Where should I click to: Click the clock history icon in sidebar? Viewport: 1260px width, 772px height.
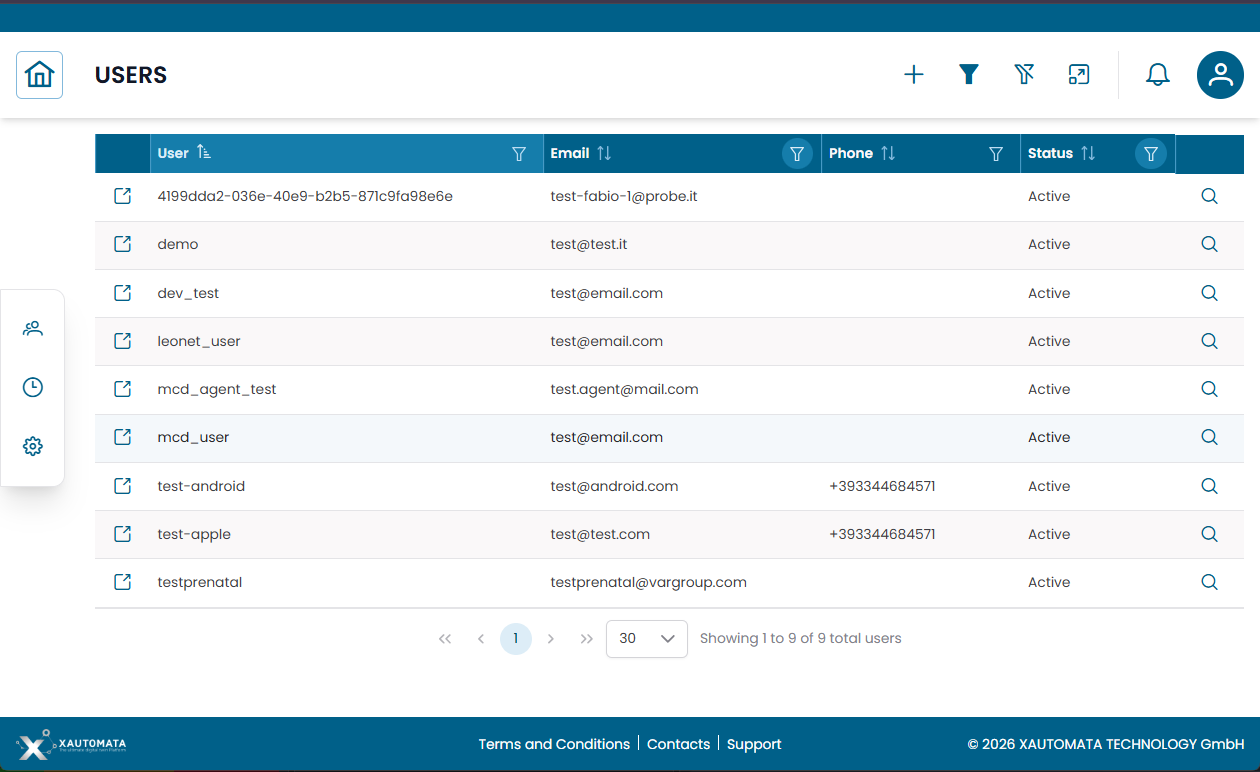click(33, 387)
